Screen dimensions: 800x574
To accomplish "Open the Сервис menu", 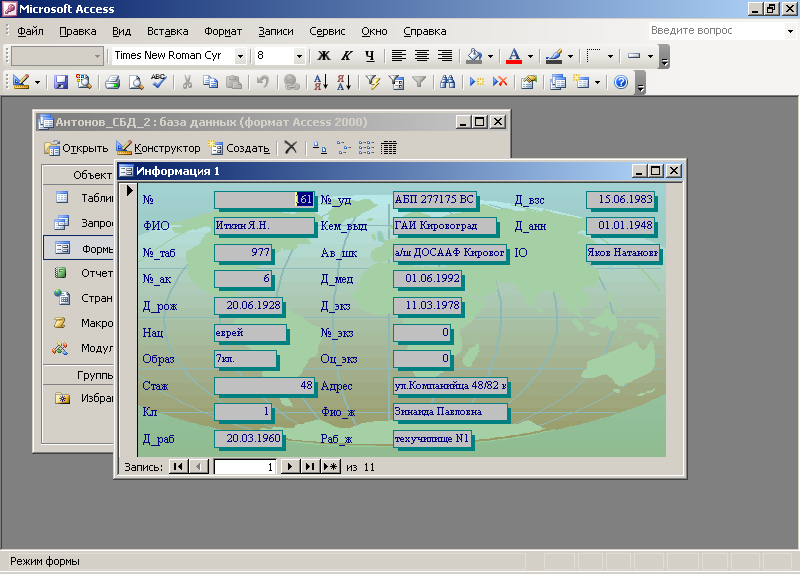I will [327, 31].
